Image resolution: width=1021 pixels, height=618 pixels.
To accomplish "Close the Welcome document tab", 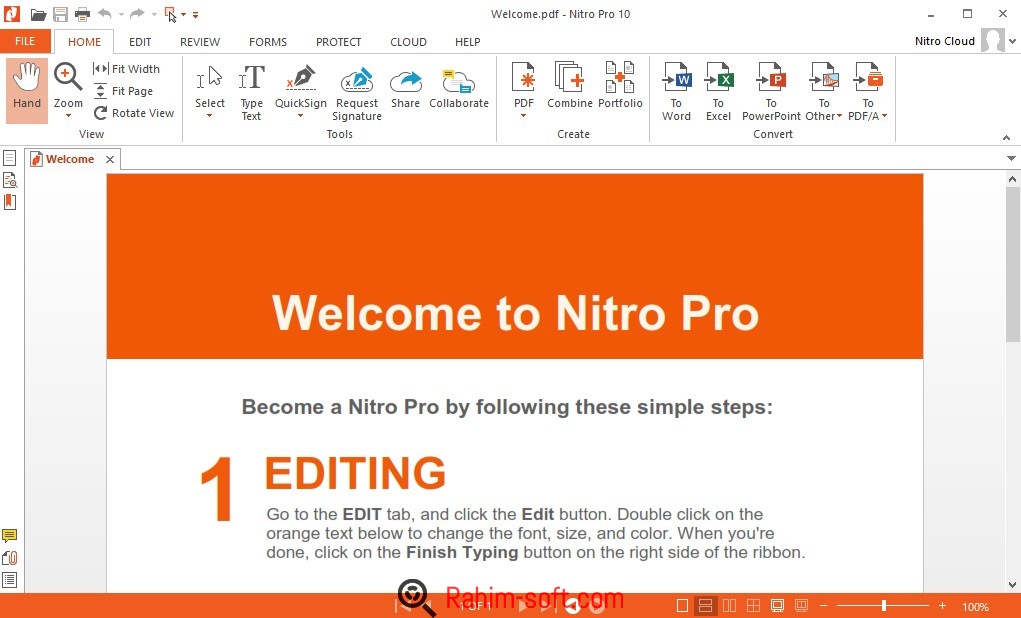I will pyautogui.click(x=110, y=159).
